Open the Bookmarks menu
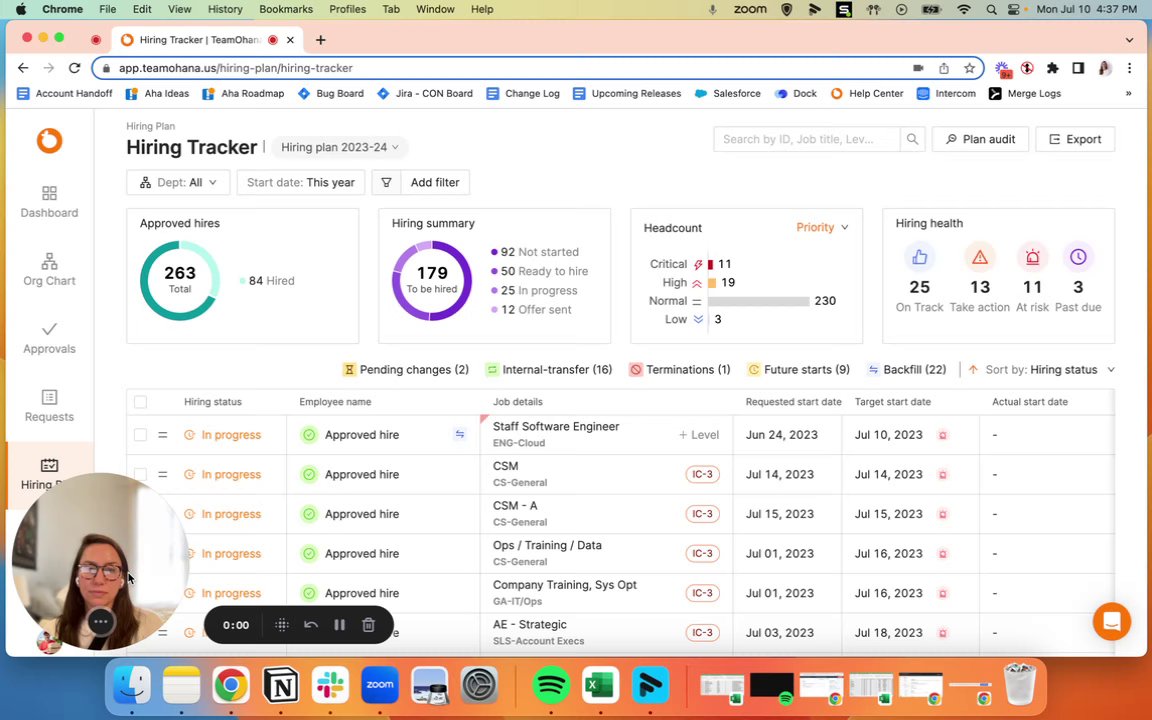 pyautogui.click(x=286, y=9)
